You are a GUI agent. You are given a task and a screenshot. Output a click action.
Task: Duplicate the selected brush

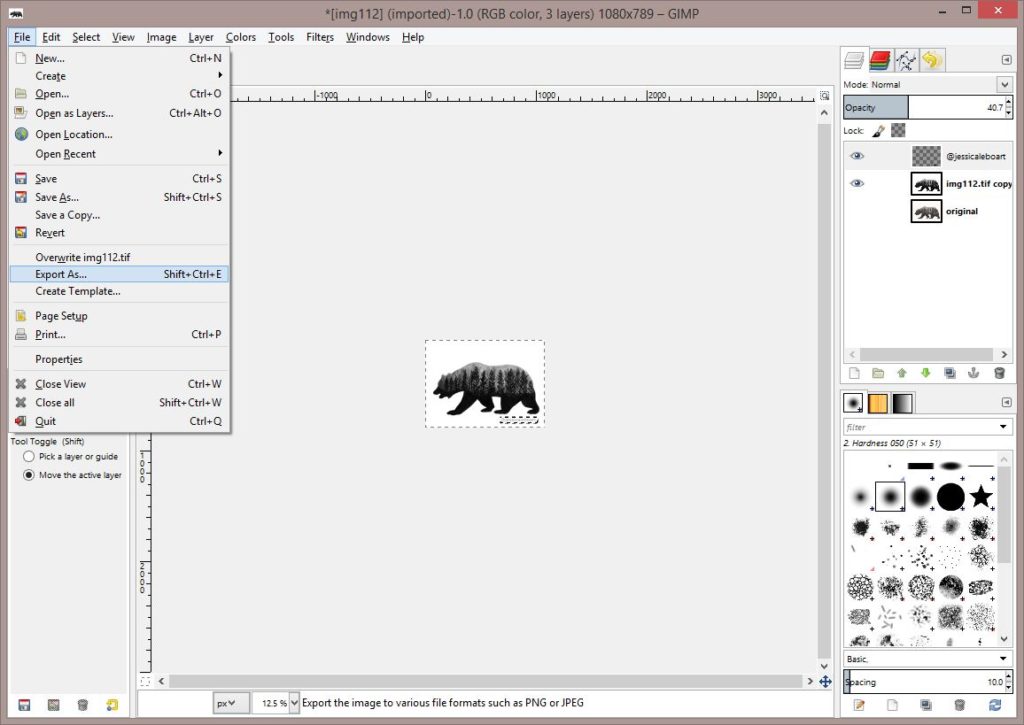(x=925, y=705)
